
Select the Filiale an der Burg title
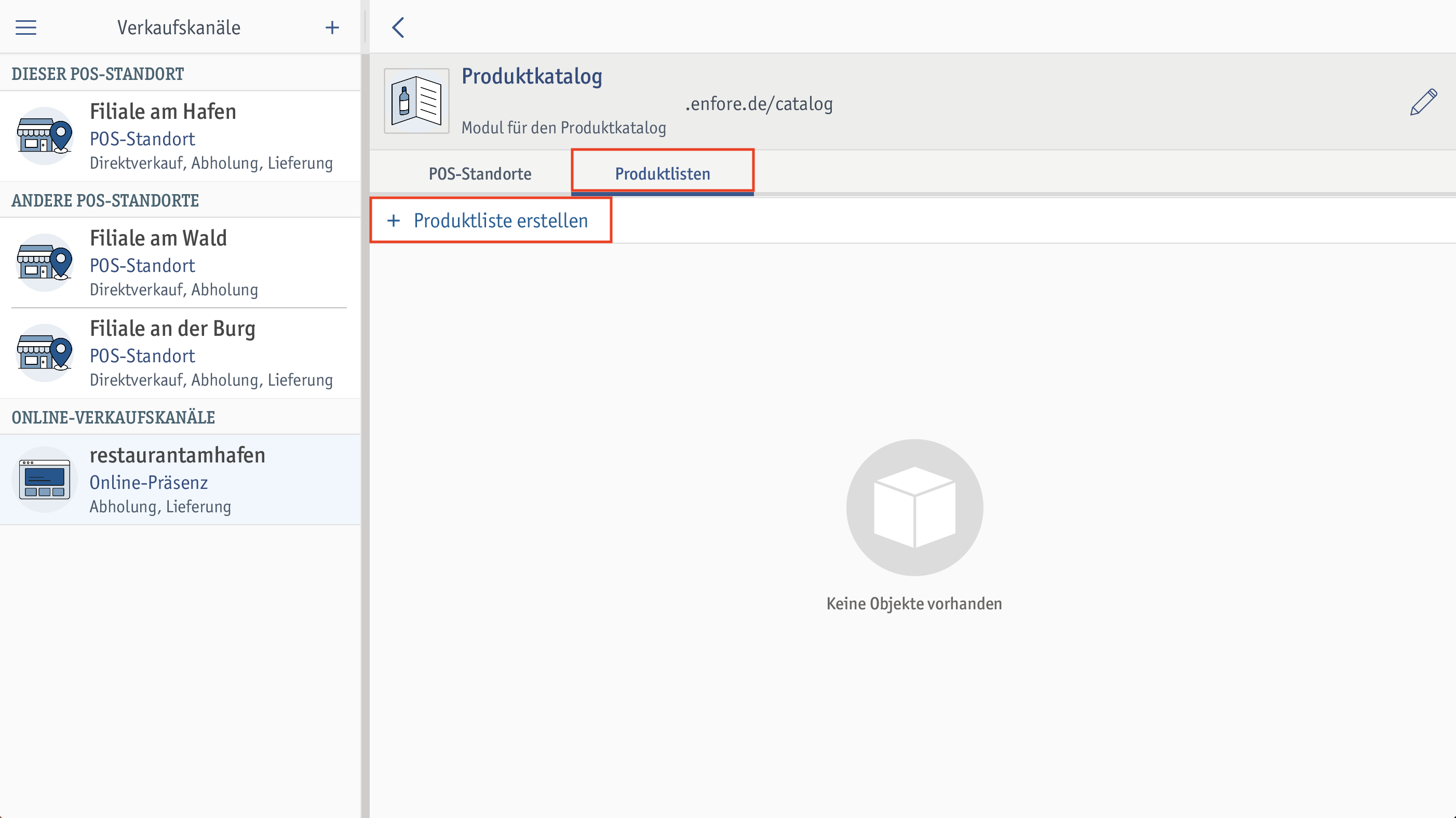pyautogui.click(x=173, y=329)
